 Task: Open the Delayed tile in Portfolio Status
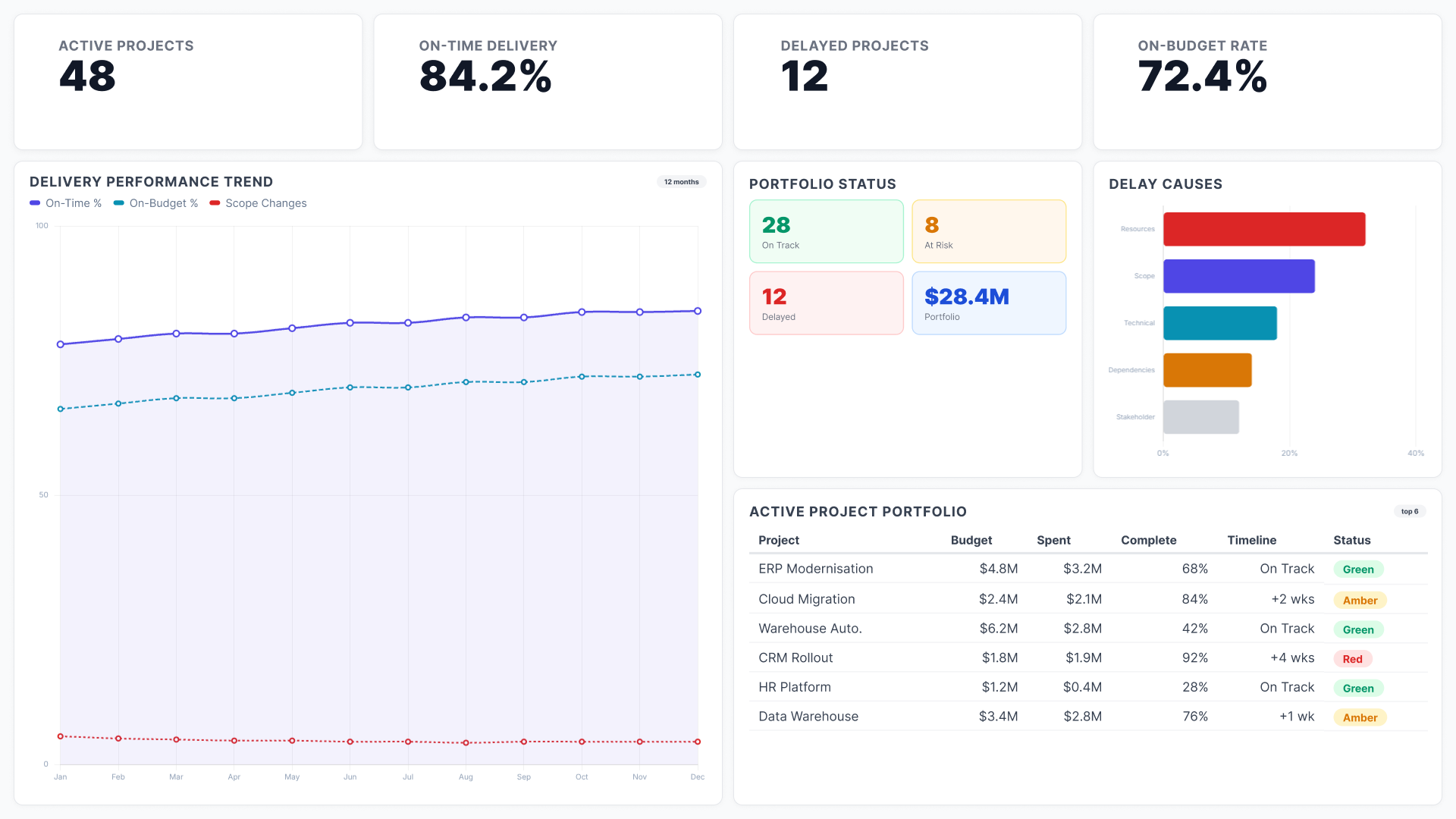click(x=827, y=303)
